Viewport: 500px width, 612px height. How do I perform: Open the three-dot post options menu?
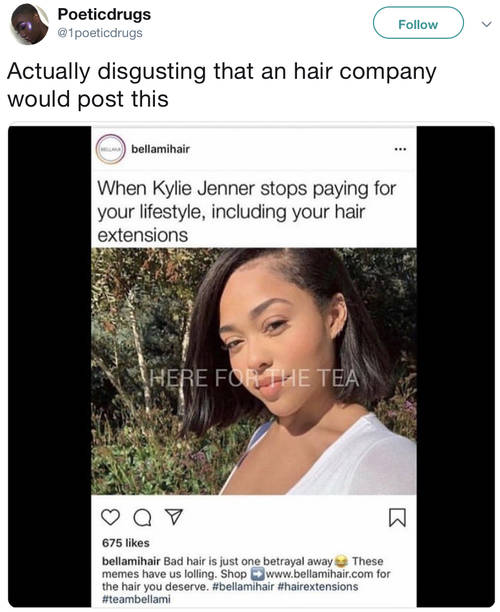pyautogui.click(x=400, y=149)
